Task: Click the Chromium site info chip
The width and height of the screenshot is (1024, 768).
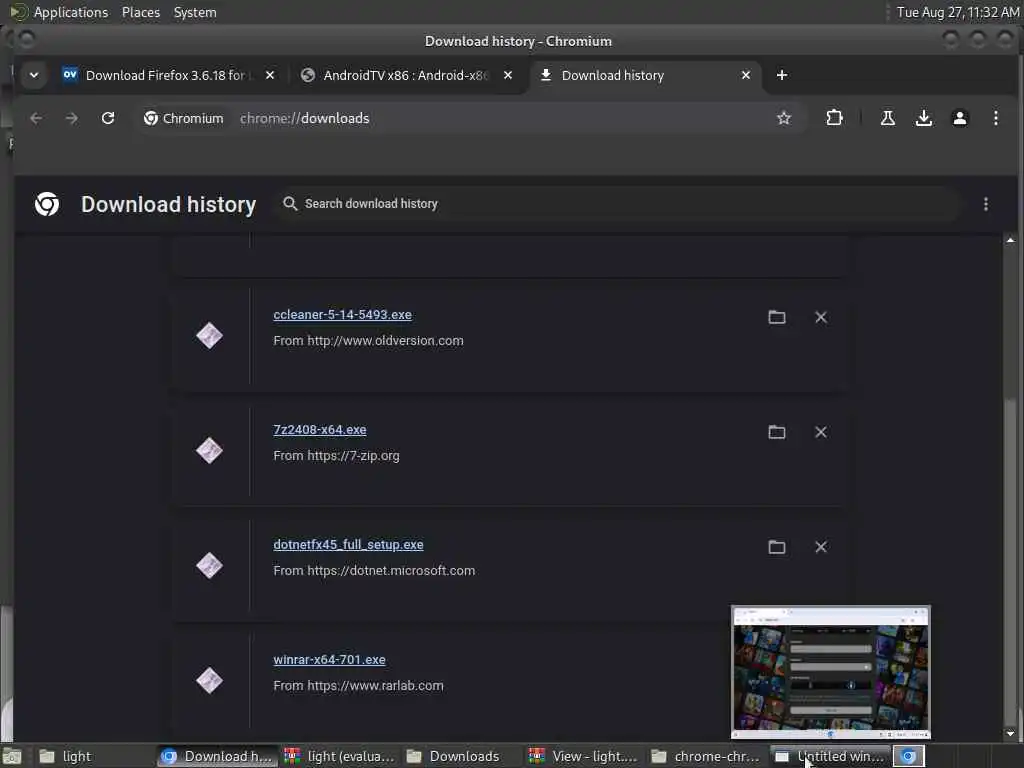Action: pyautogui.click(x=184, y=118)
